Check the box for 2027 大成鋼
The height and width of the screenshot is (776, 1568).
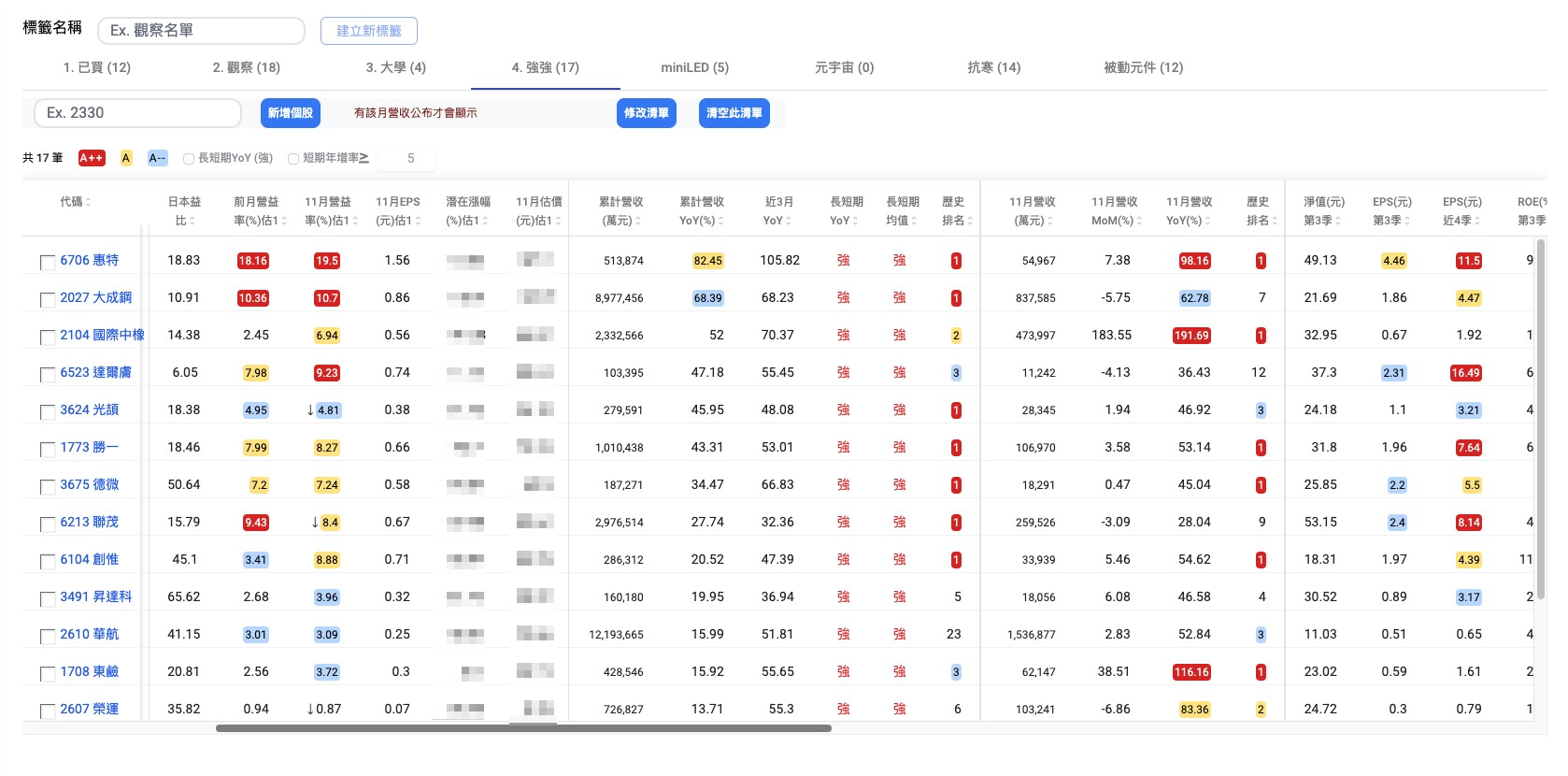[48, 300]
